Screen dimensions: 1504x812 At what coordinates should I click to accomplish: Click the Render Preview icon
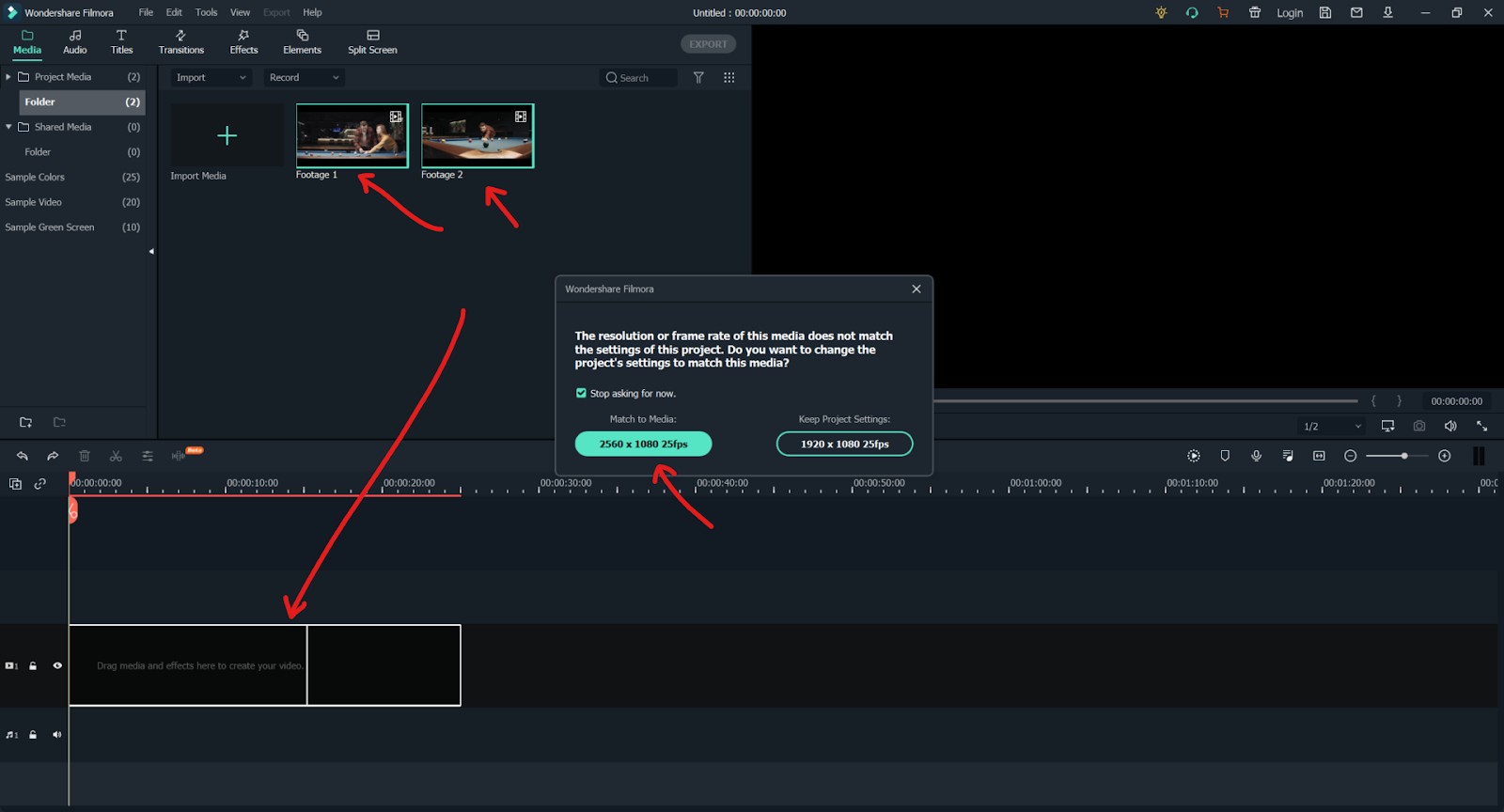[1194, 456]
